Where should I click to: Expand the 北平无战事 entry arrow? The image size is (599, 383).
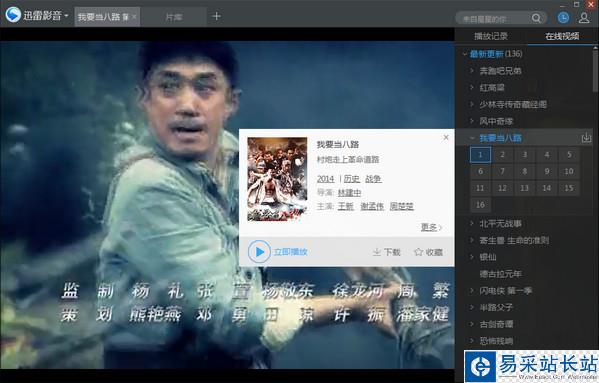coord(472,223)
